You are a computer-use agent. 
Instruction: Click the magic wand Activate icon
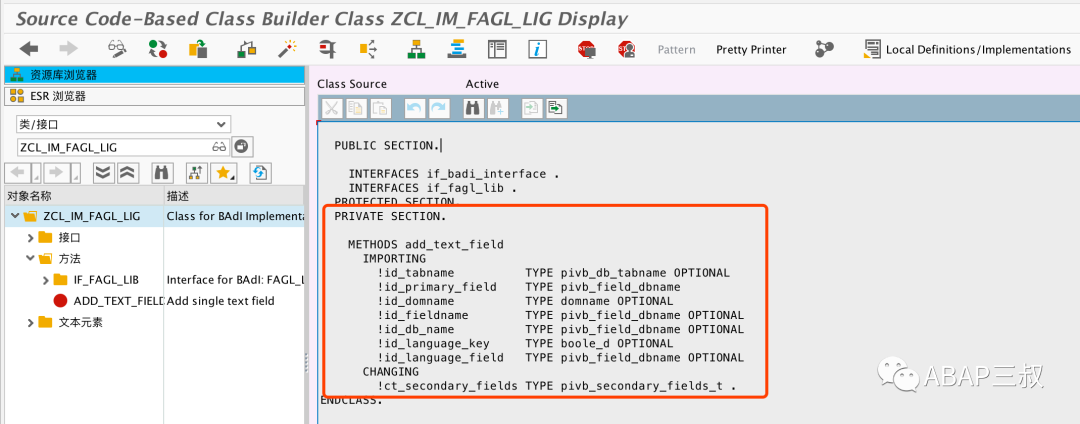tap(287, 49)
